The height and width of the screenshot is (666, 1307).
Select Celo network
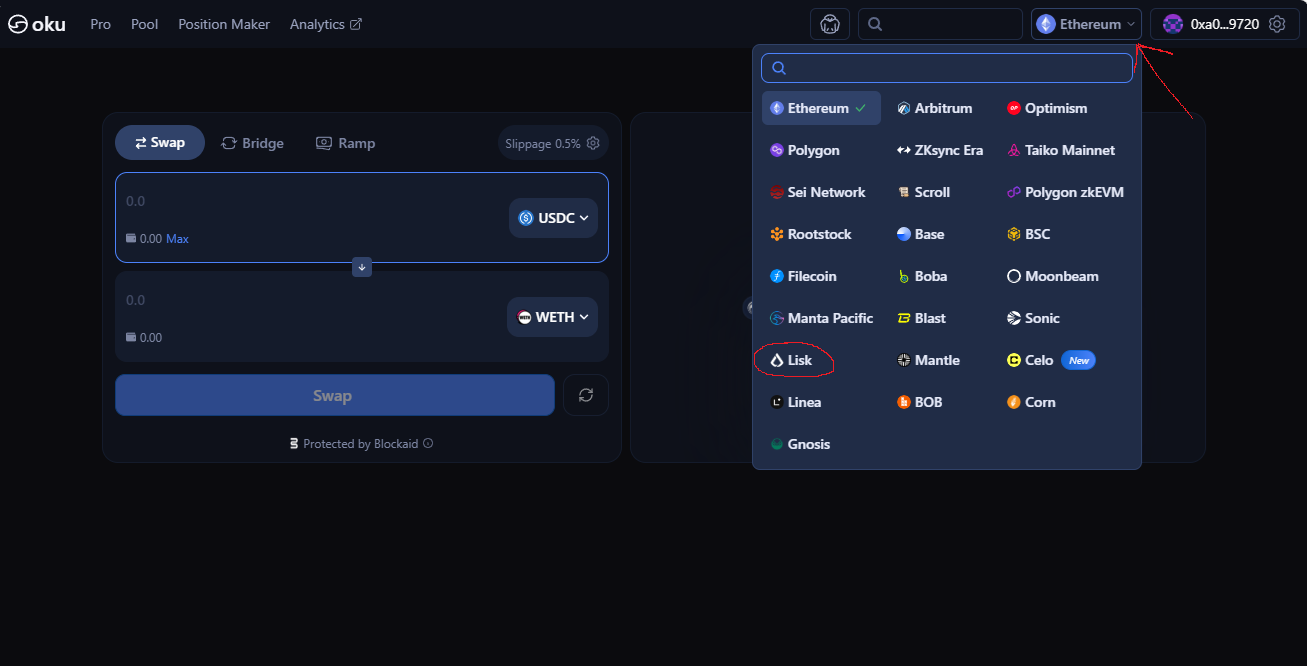point(1030,360)
